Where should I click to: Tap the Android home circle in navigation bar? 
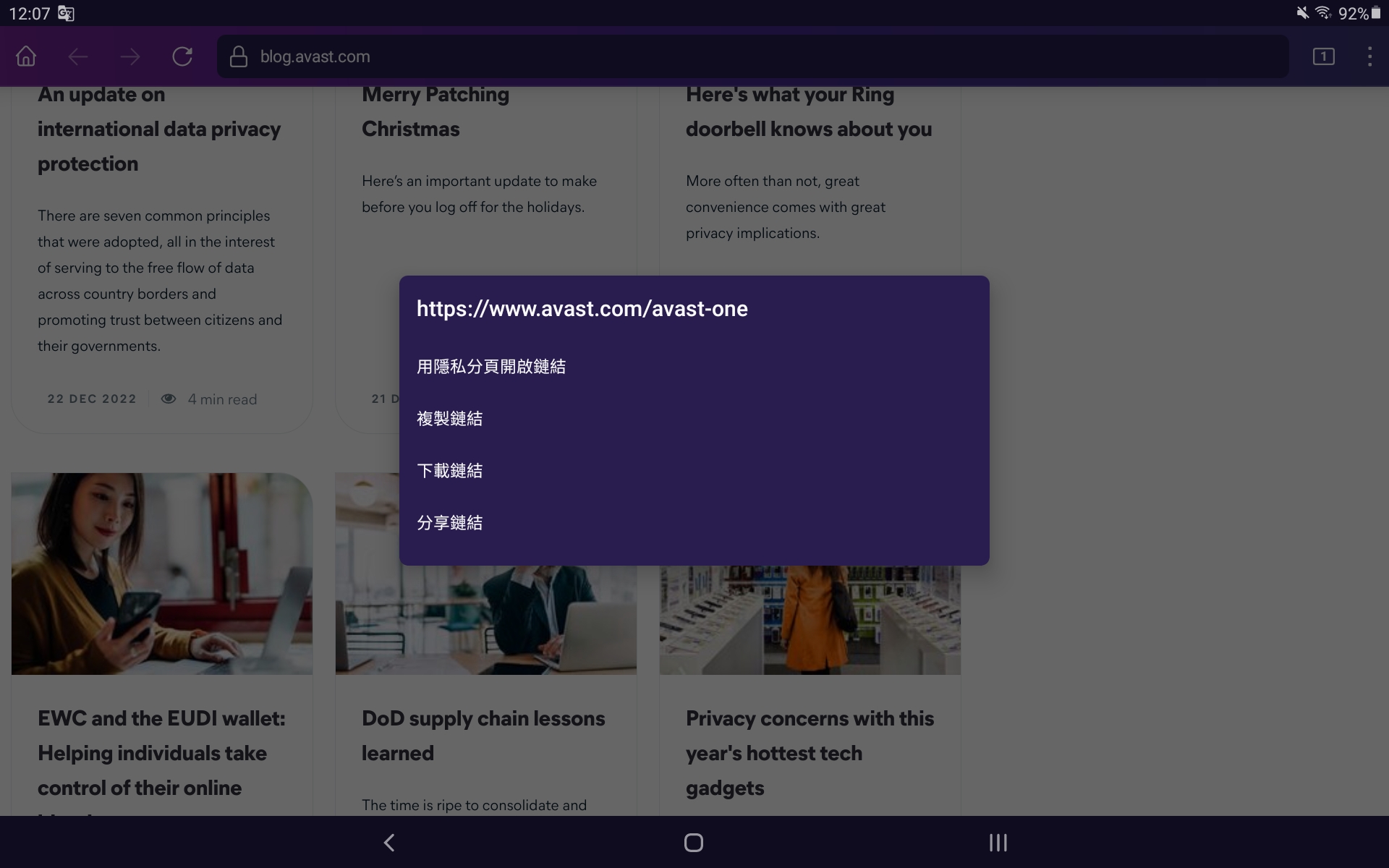[693, 842]
